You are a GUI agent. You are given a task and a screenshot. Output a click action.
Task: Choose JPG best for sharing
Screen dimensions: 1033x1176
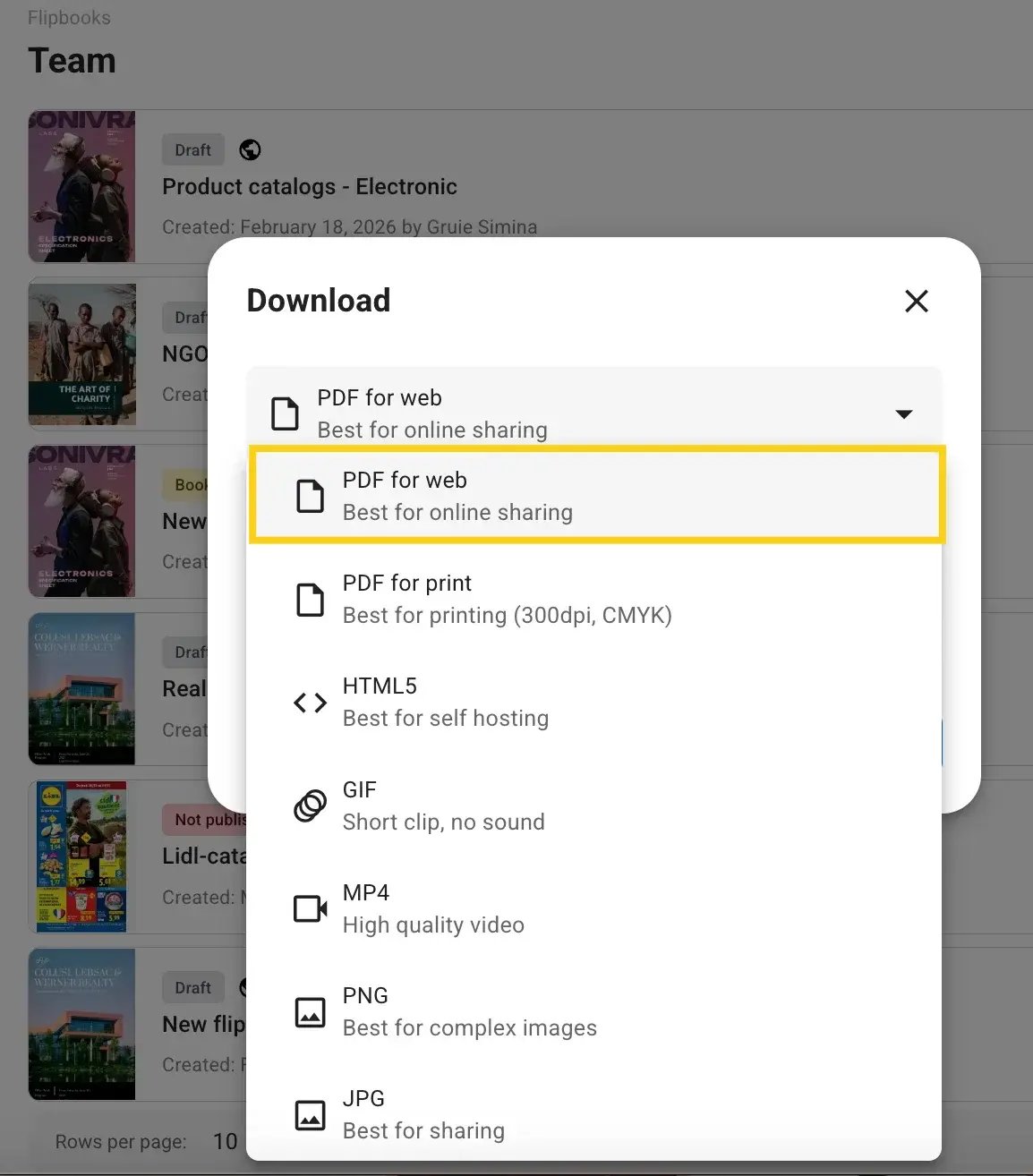tap(595, 1114)
